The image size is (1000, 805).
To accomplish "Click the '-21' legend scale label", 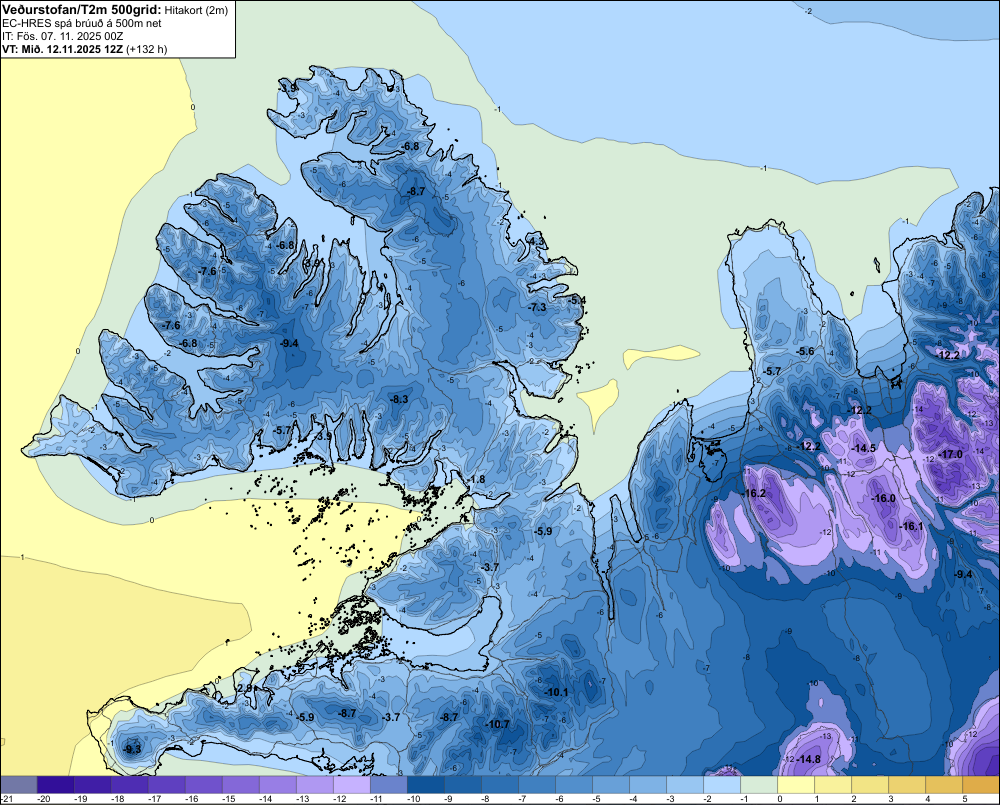I will [x=7, y=799].
